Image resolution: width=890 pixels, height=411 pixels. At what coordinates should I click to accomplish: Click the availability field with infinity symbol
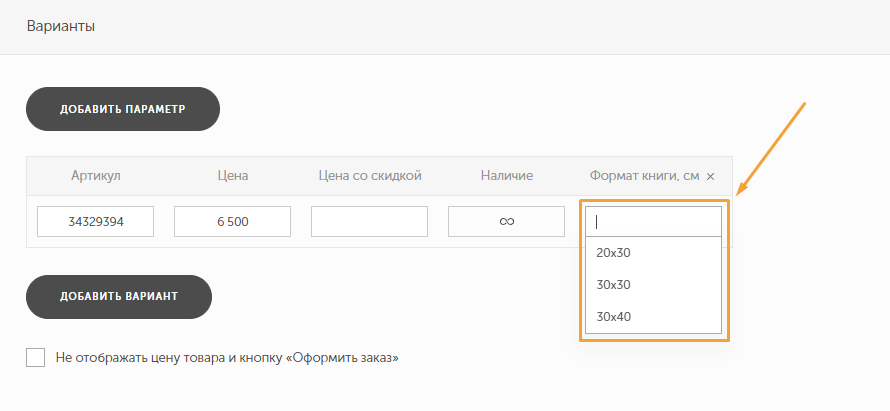click(506, 222)
